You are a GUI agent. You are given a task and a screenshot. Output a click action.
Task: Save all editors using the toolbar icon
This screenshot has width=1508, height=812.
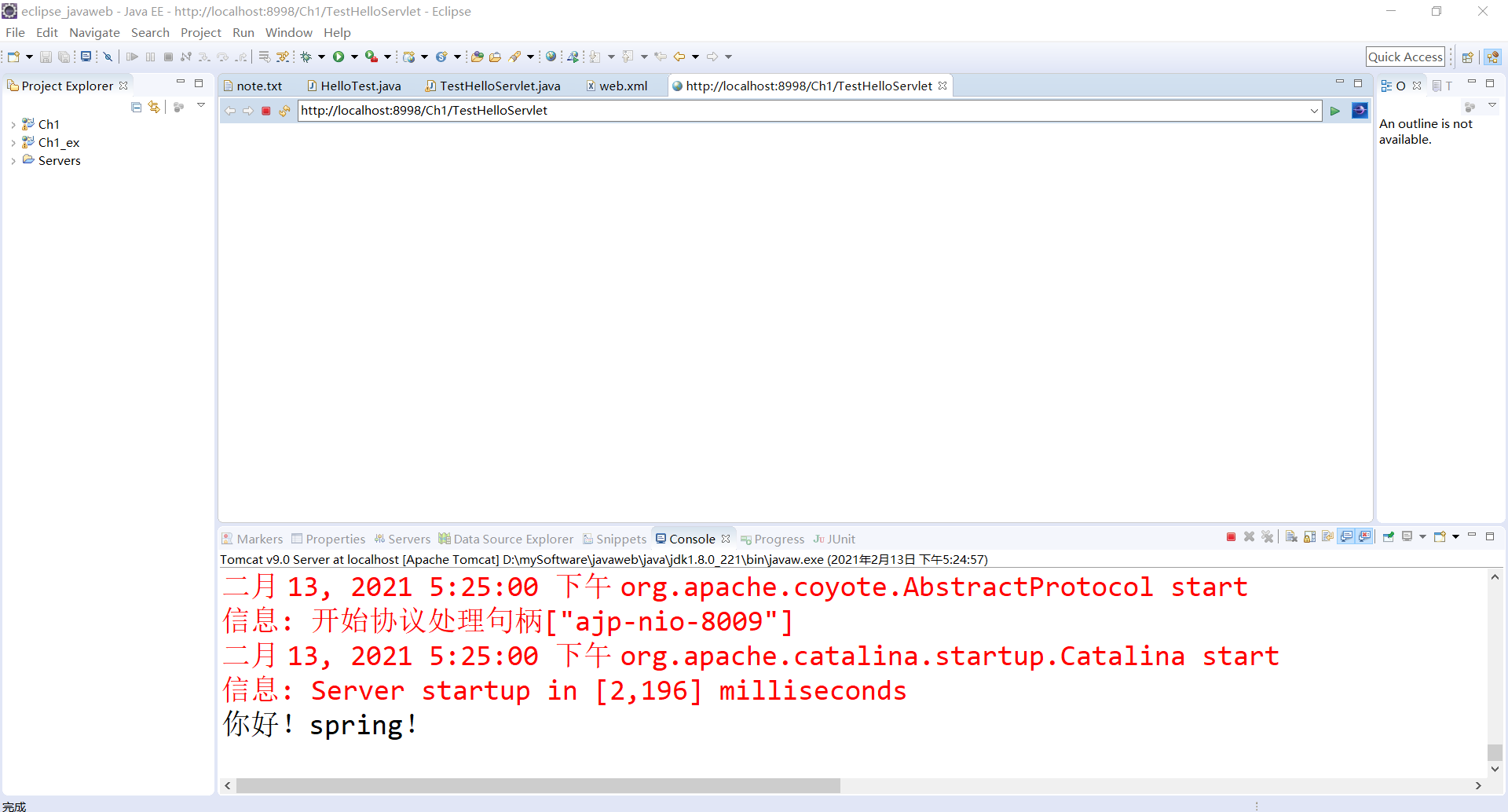(x=64, y=56)
